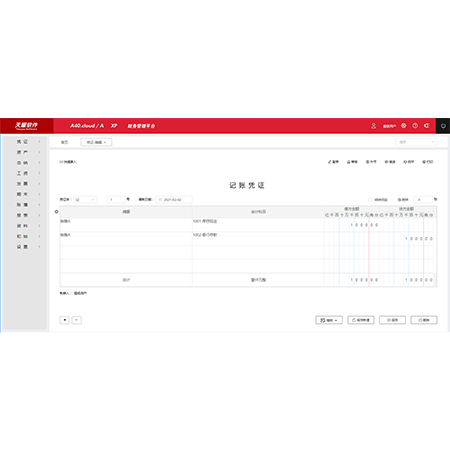
Task: Click the user profile icon in header
Action: click(373, 126)
